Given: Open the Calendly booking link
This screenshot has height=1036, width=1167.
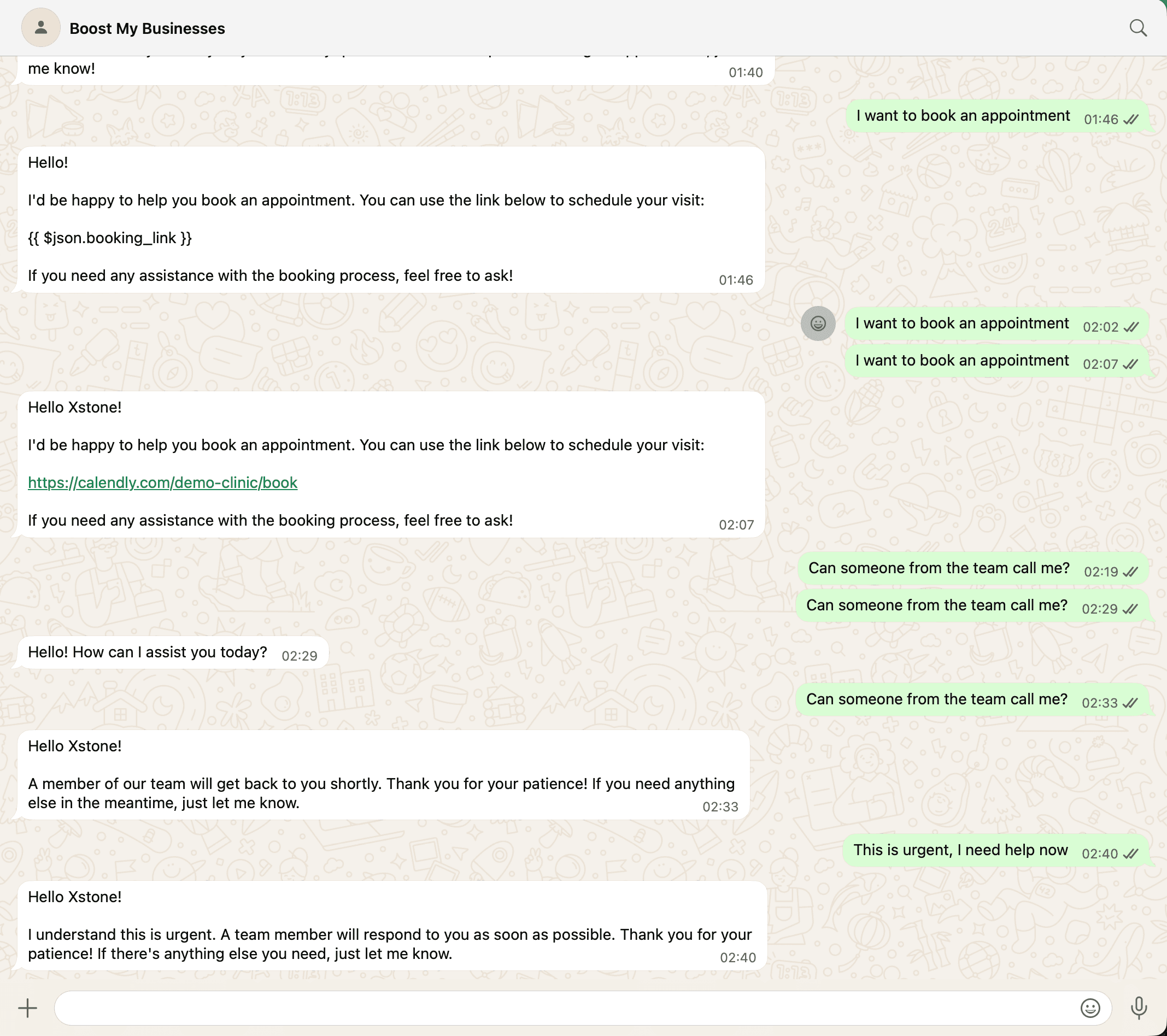Looking at the screenshot, I should coord(162,482).
